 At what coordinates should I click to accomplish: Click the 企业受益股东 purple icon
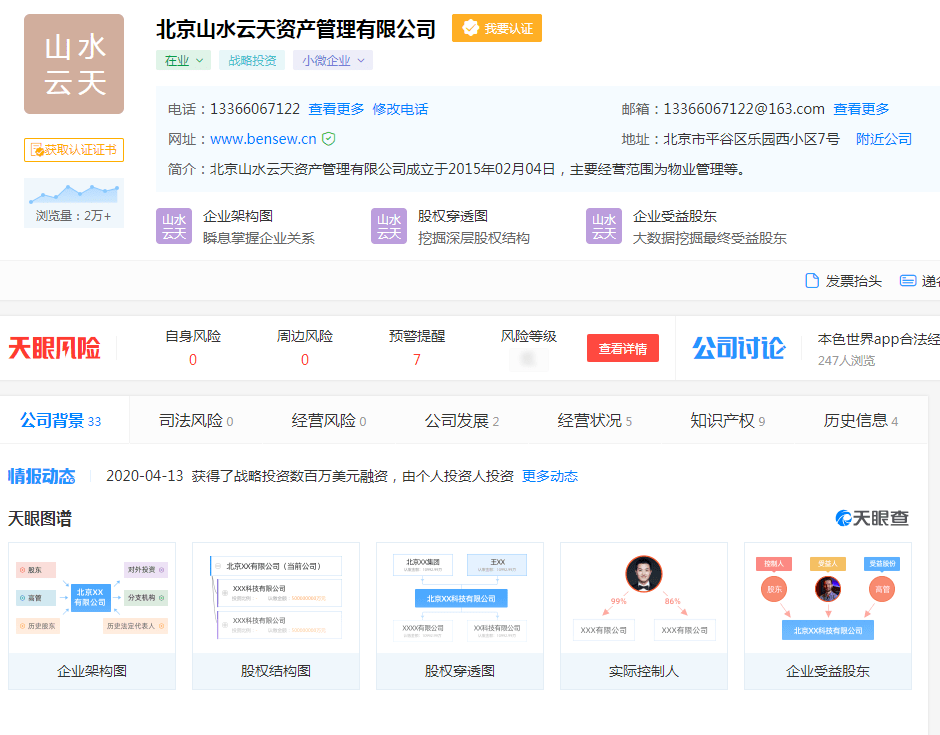(x=604, y=226)
